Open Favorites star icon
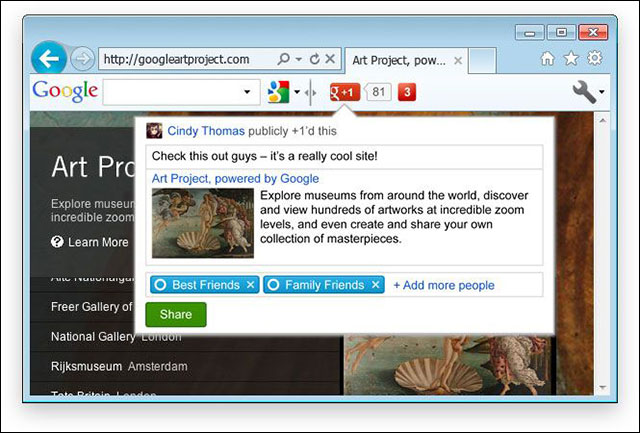This screenshot has height=433, width=640. (571, 59)
